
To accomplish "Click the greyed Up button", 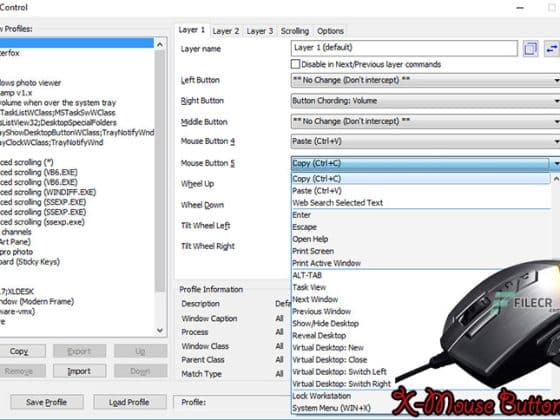I will 140,351.
